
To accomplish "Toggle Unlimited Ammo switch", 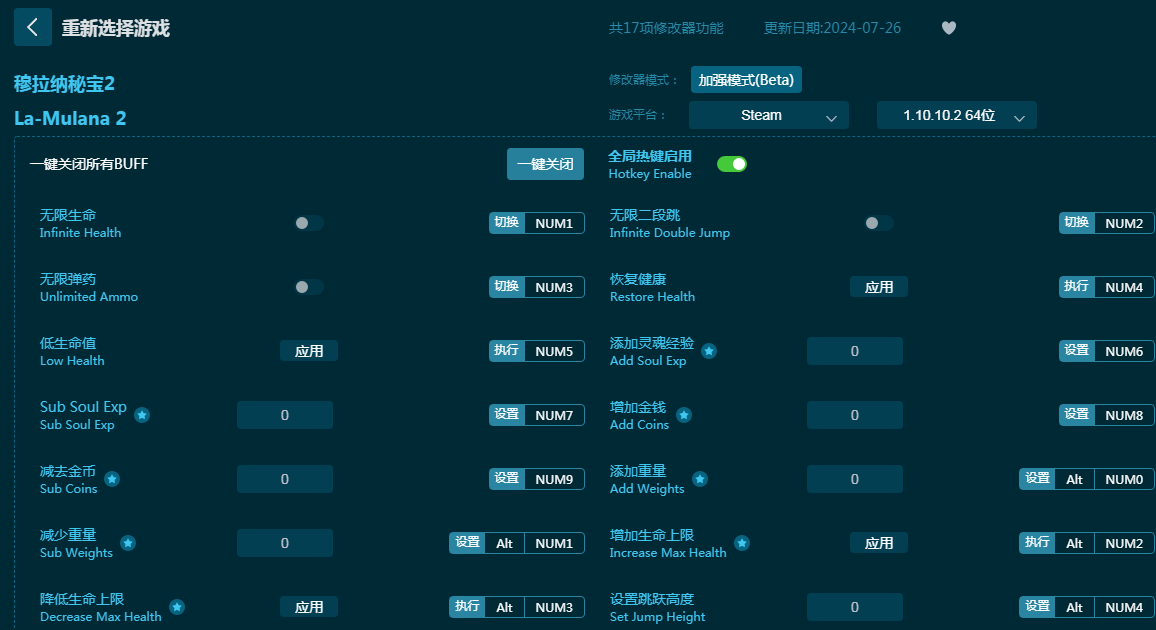I will (309, 287).
